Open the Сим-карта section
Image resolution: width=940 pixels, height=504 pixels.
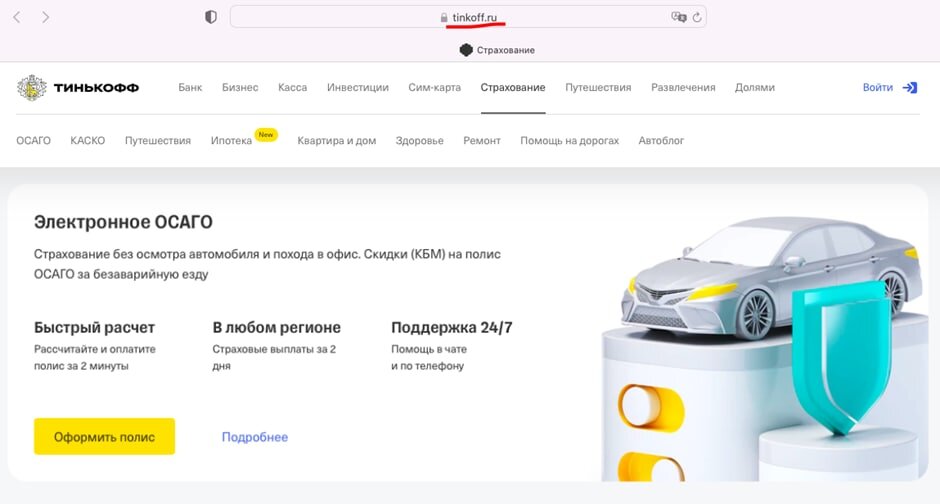tap(435, 87)
